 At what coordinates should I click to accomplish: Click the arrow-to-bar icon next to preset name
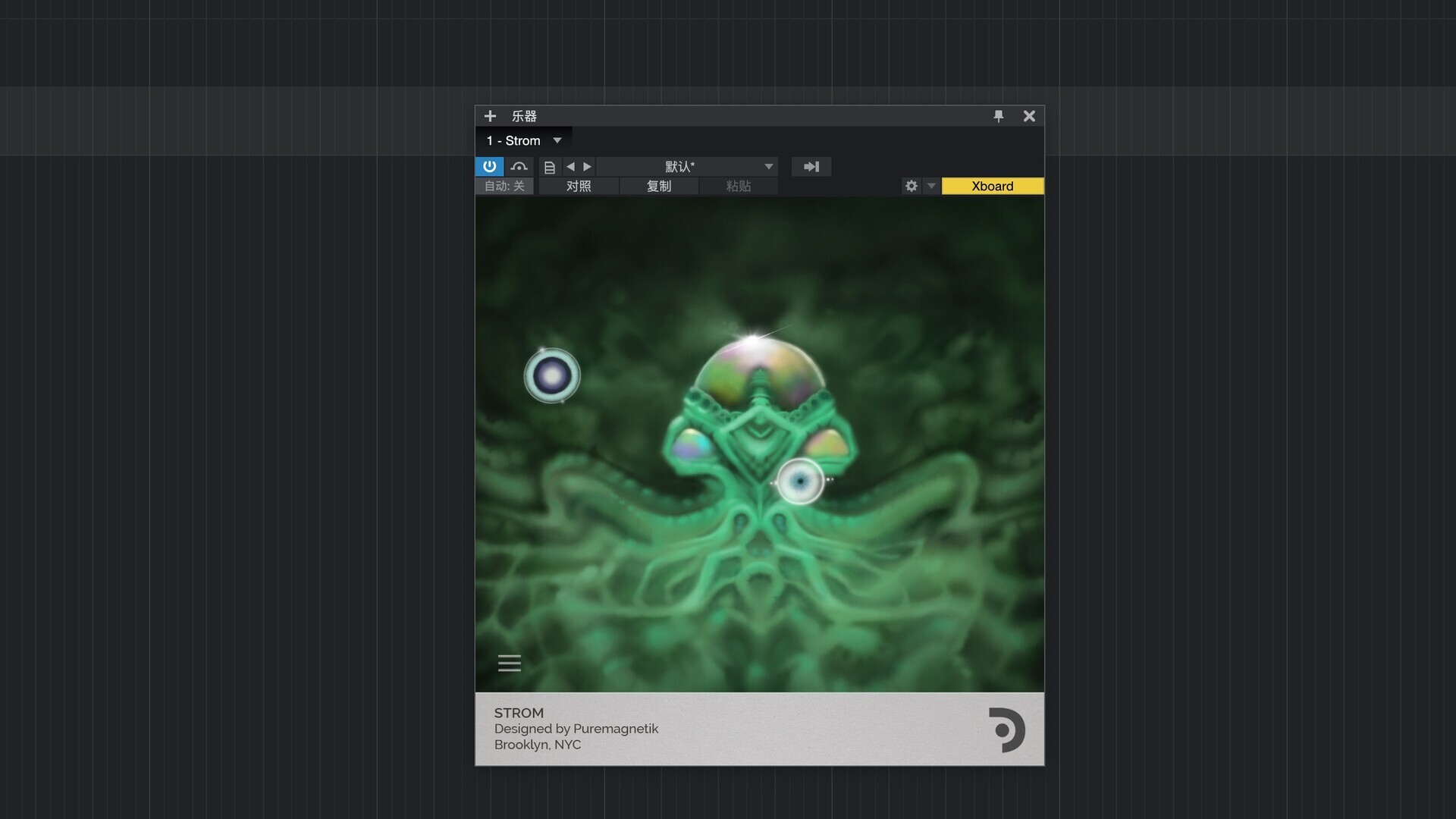[811, 166]
